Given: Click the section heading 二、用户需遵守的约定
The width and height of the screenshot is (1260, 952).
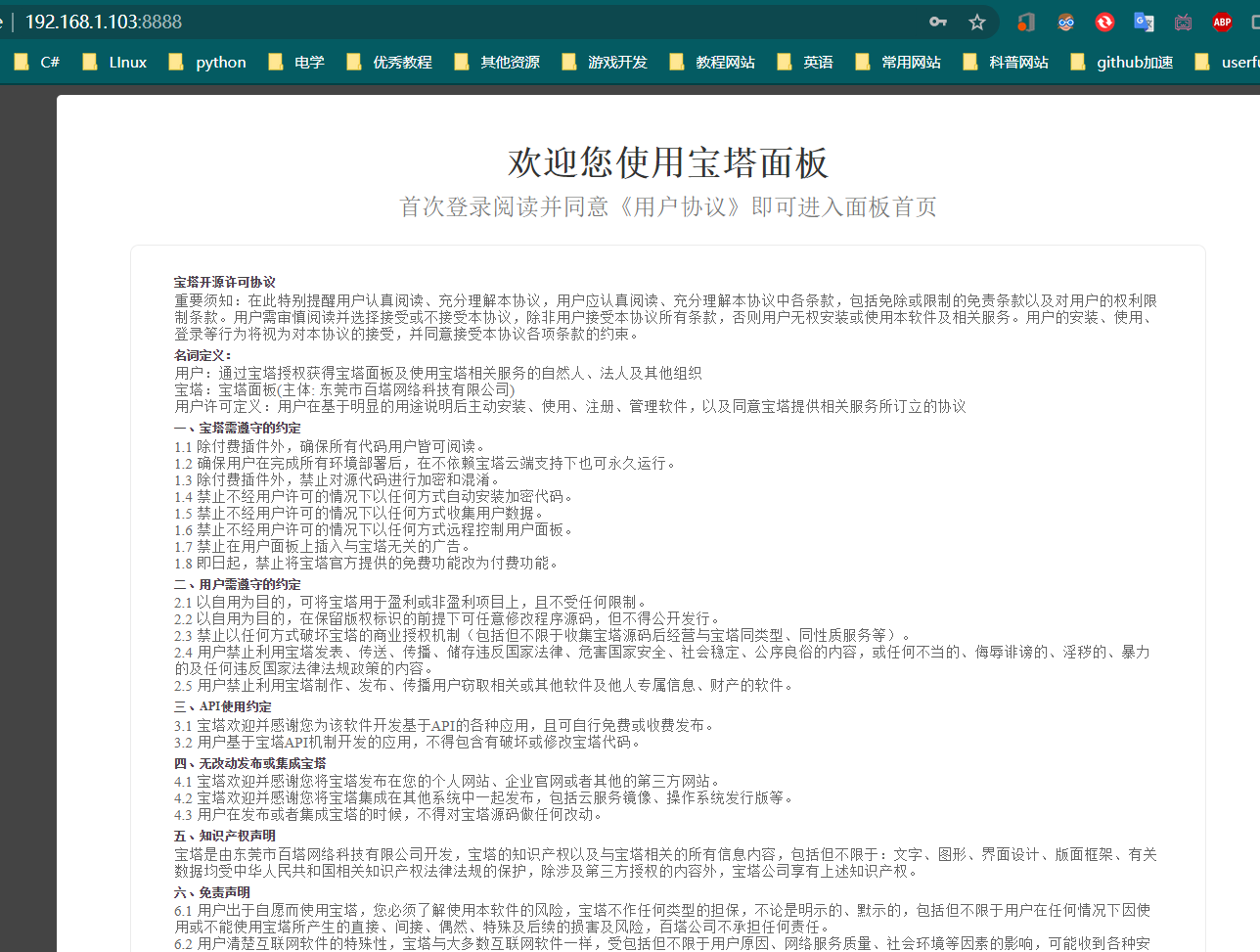Looking at the screenshot, I should (x=238, y=584).
